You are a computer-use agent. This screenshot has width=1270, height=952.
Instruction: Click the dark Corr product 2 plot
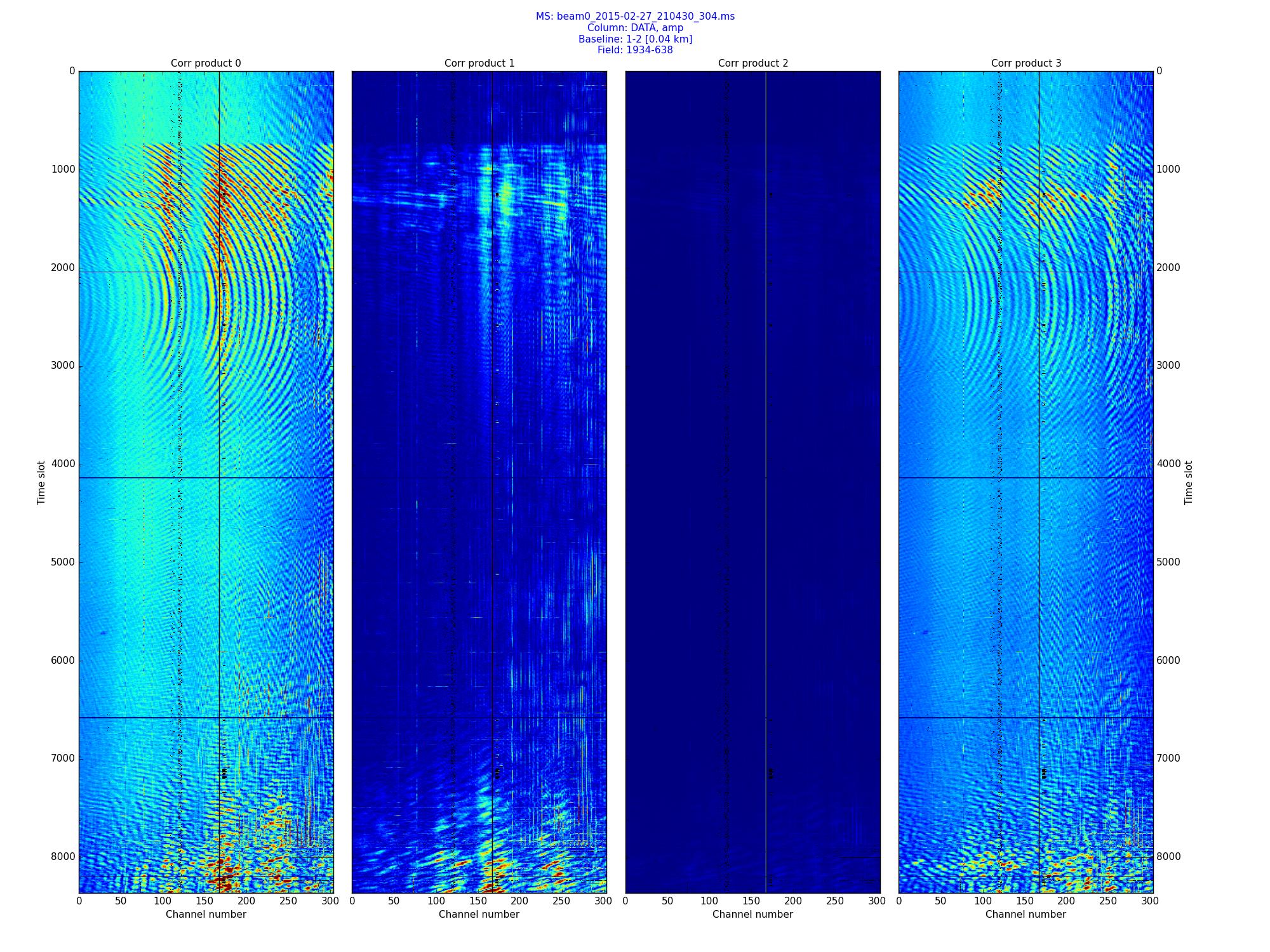pyautogui.click(x=753, y=482)
